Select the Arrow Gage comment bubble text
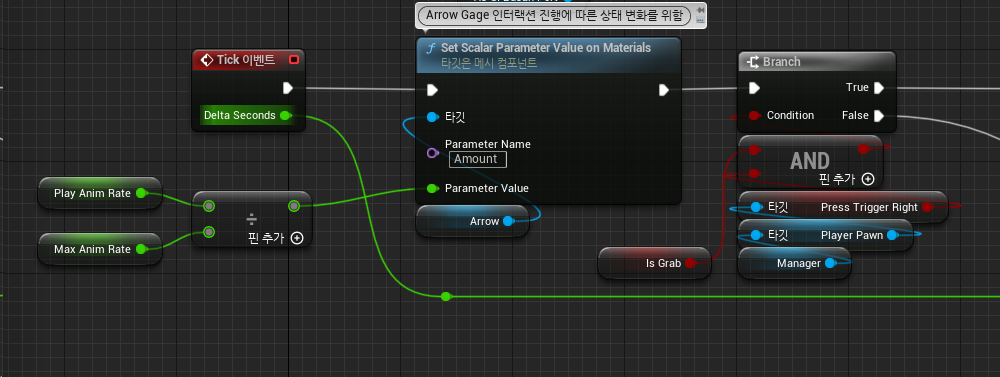This screenshot has height=377, width=1000. (554, 15)
